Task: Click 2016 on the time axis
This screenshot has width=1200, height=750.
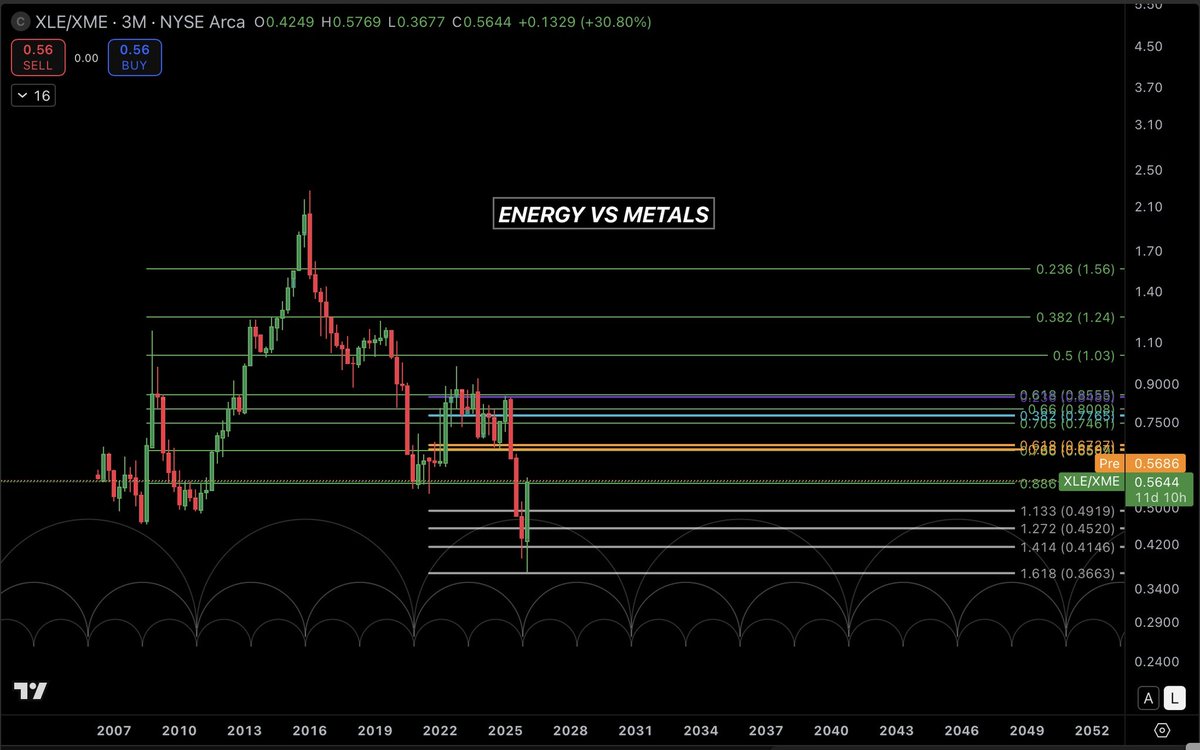Action: pyautogui.click(x=309, y=731)
